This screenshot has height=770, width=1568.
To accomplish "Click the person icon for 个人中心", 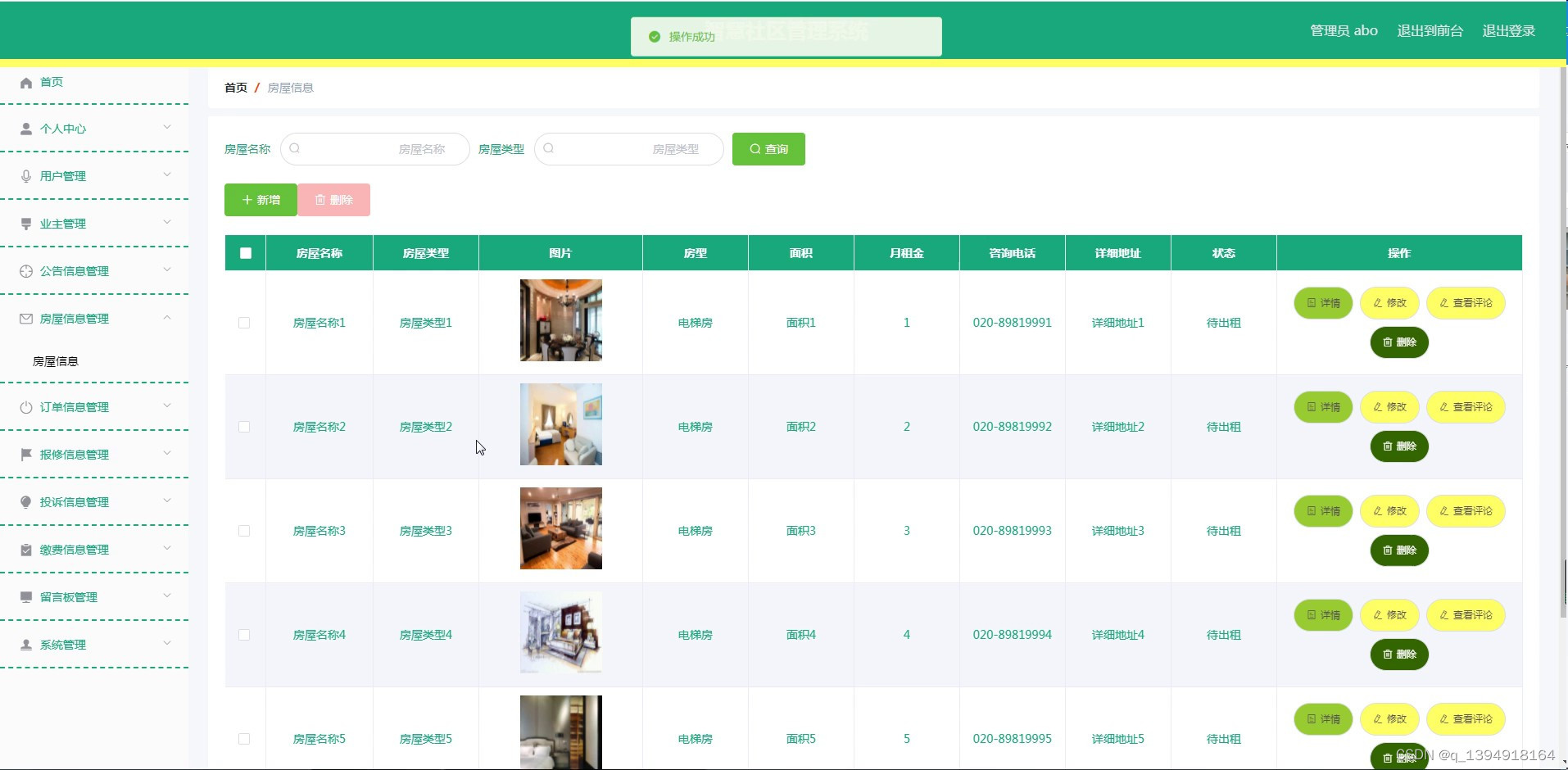I will point(26,129).
